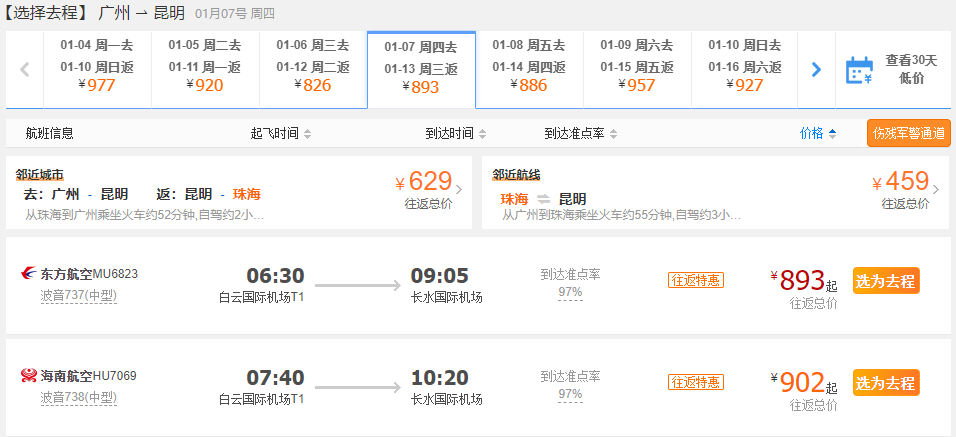Screen dimensions: 956x437
Task: Click the Hainan Airlines logo
Action: pos(28,376)
